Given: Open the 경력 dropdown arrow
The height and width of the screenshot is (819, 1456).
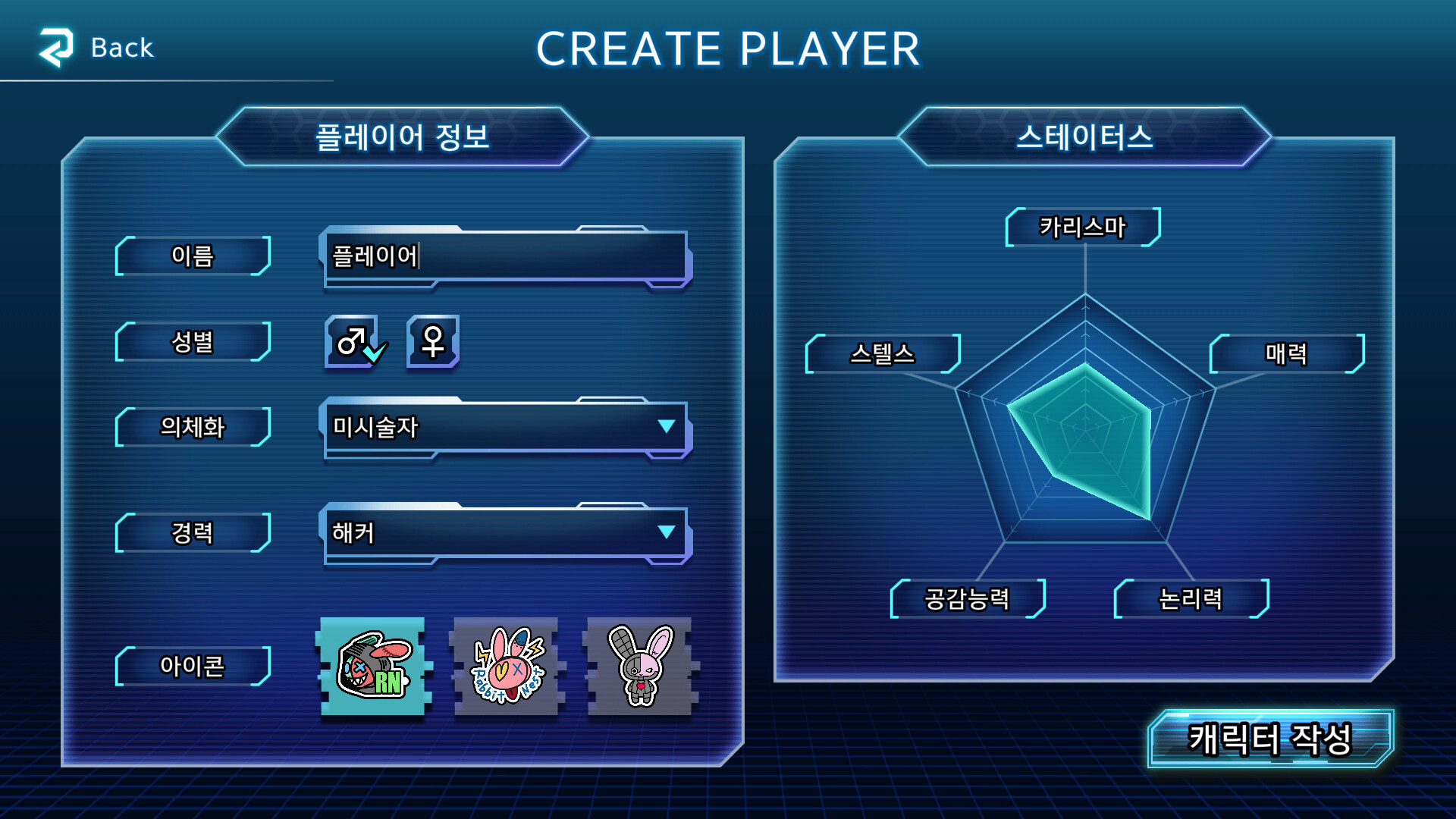Looking at the screenshot, I should point(667,532).
